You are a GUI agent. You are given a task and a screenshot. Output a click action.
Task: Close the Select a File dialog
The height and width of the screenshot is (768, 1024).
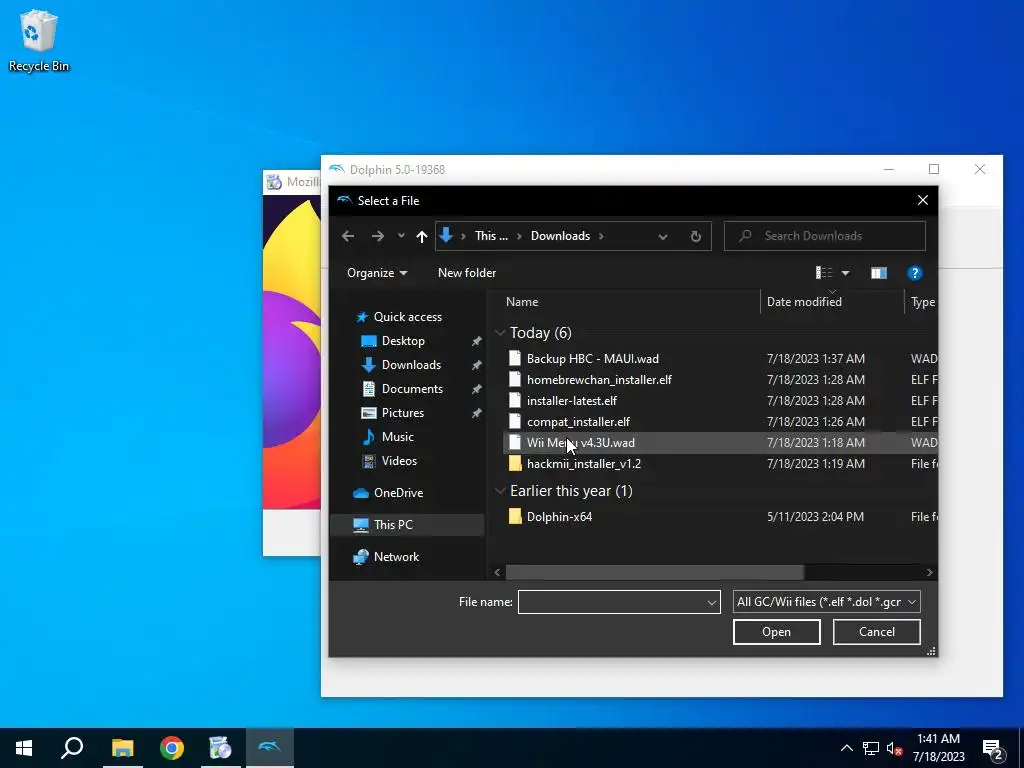(922, 200)
